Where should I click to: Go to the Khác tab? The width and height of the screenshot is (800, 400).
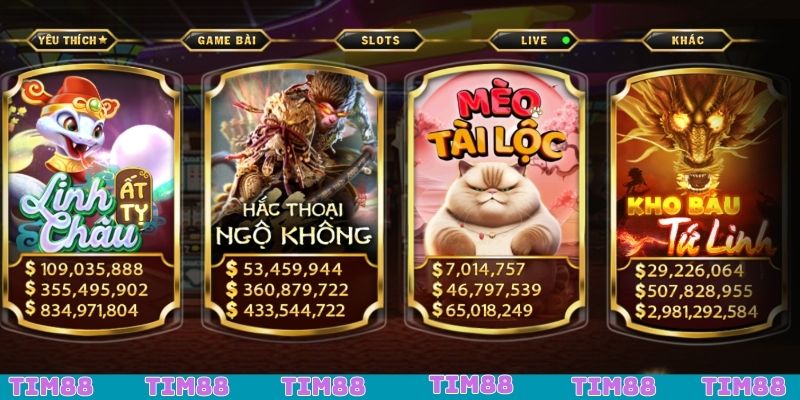pos(687,40)
